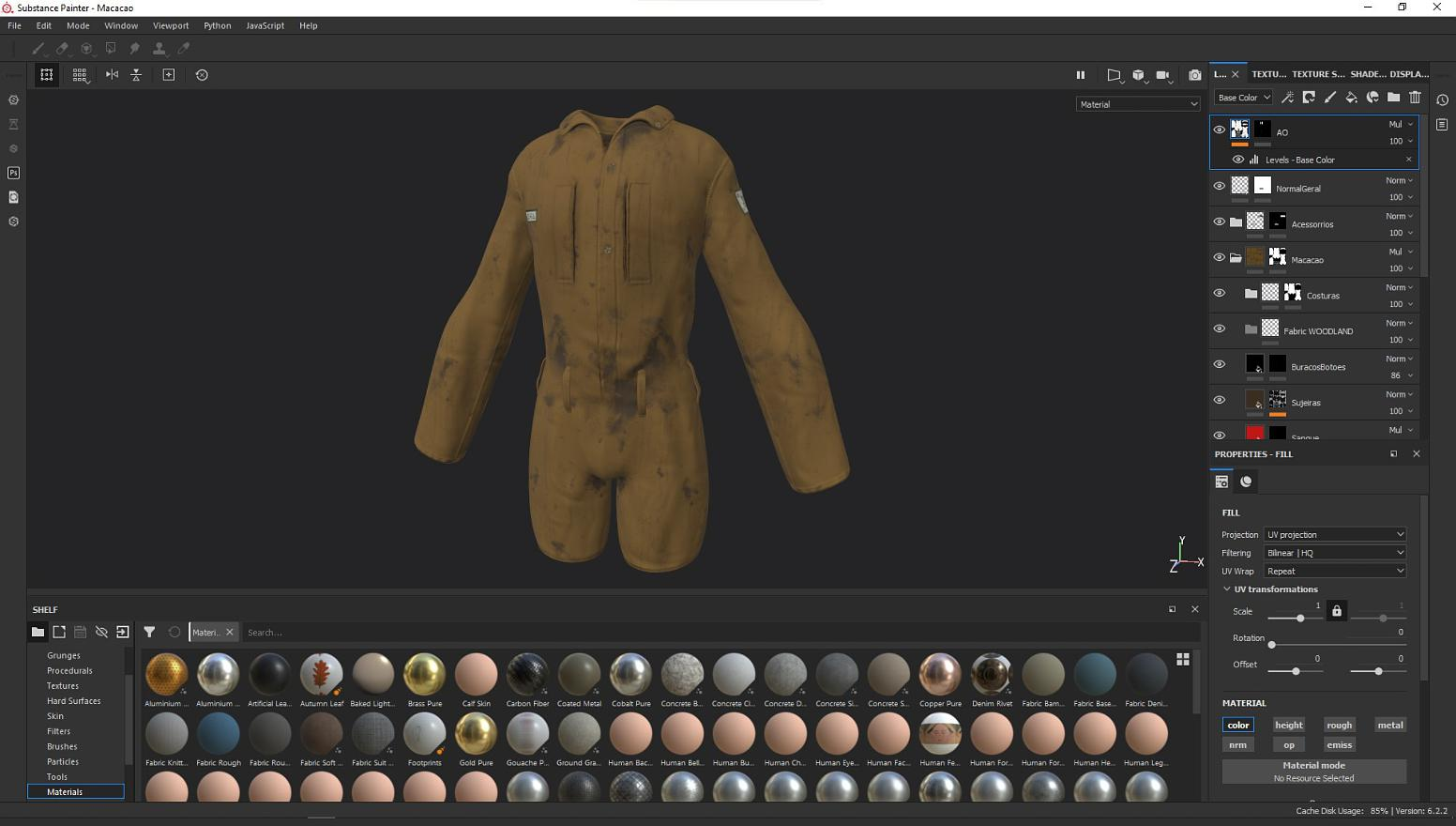
Task: Change AO layer blending mode Mul
Action: pyautogui.click(x=1401, y=124)
